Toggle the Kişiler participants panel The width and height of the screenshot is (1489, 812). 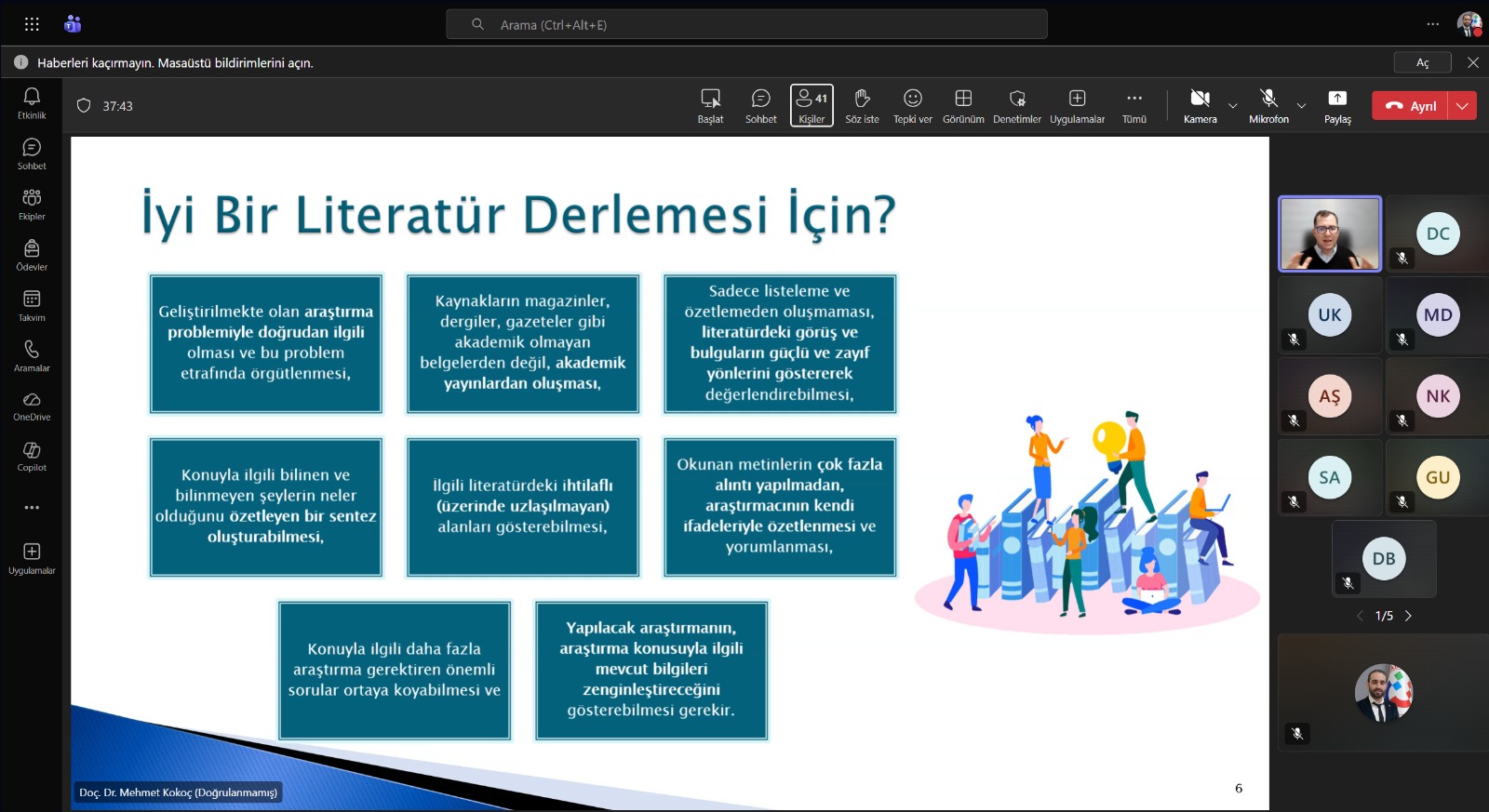coord(812,105)
